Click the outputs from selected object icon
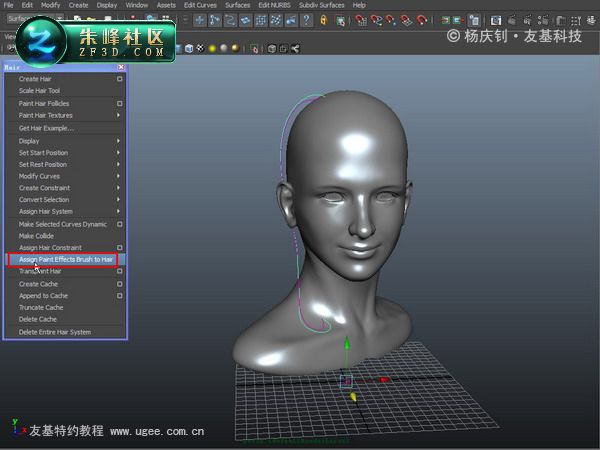 pos(458,20)
